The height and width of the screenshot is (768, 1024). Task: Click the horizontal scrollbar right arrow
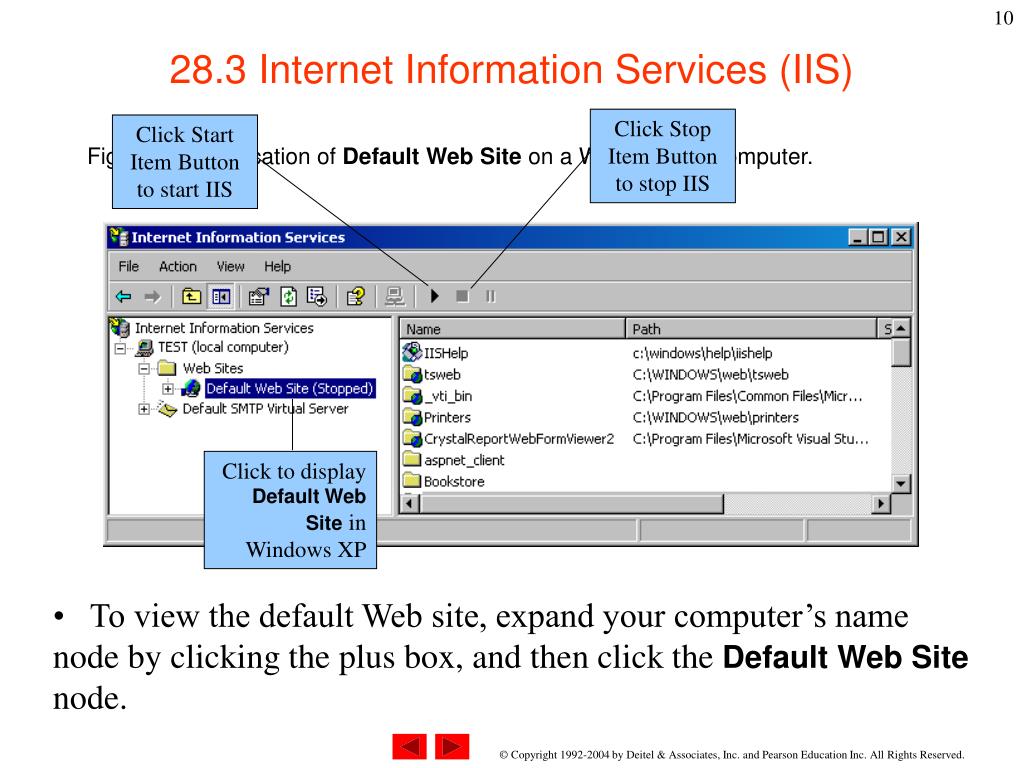(881, 504)
